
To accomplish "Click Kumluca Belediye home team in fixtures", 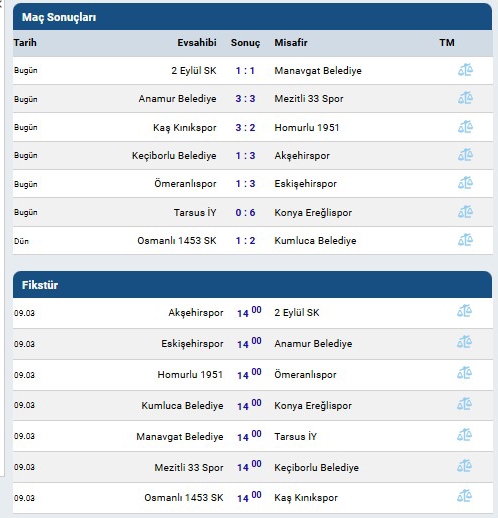I will click(x=182, y=406).
